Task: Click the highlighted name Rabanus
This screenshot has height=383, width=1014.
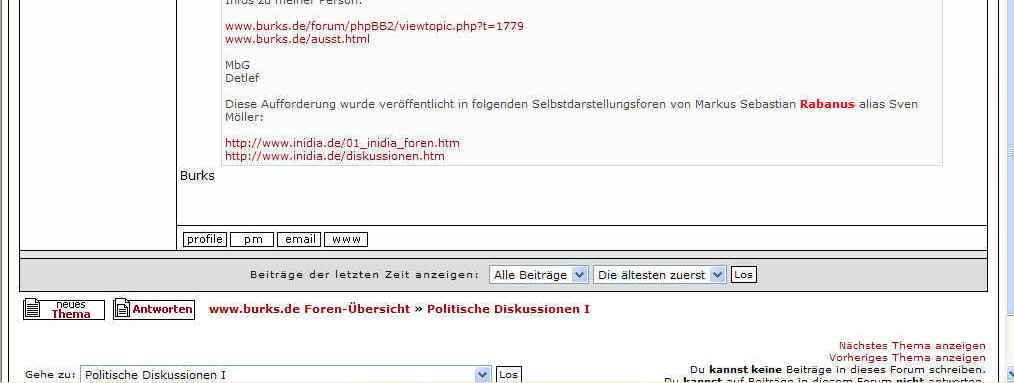Action: [x=827, y=104]
